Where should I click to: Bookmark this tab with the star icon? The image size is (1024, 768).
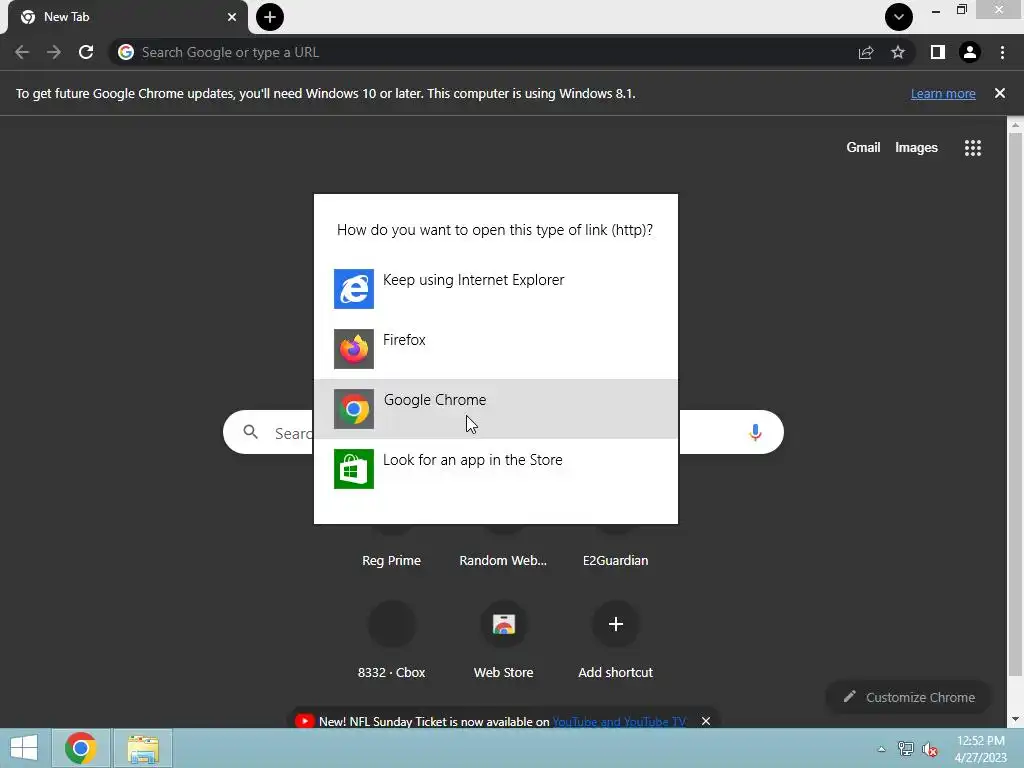(898, 52)
